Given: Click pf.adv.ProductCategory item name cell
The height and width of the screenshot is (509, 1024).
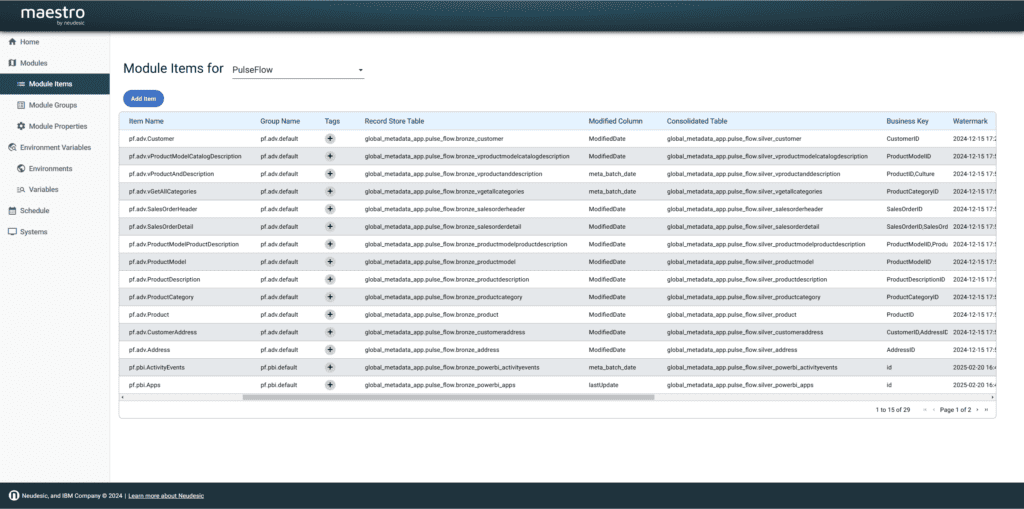Looking at the screenshot, I should [161, 297].
